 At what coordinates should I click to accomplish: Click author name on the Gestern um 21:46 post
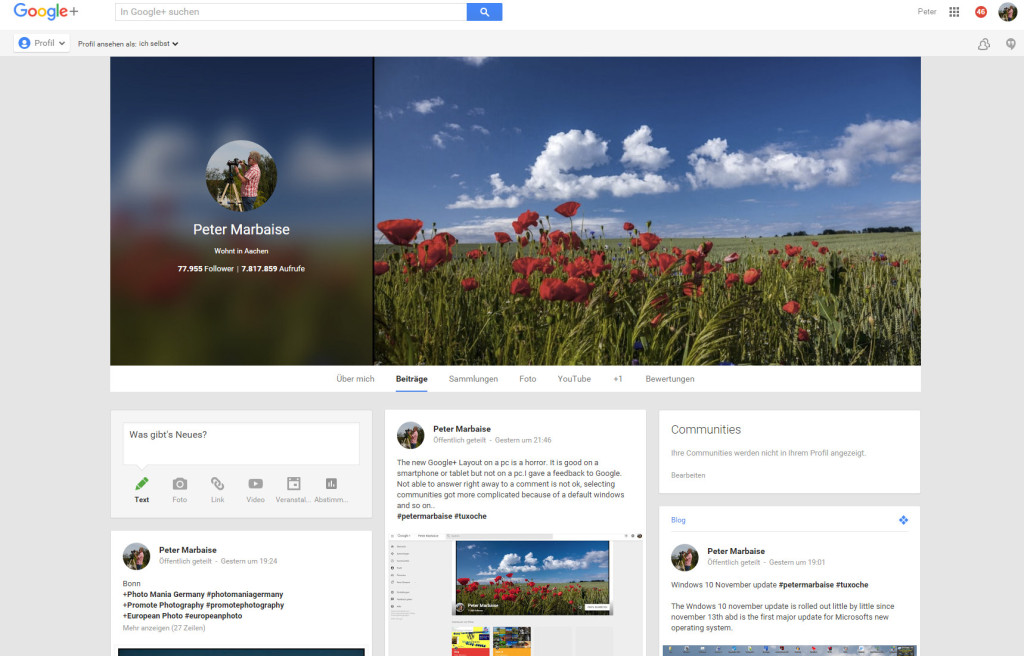pos(462,429)
